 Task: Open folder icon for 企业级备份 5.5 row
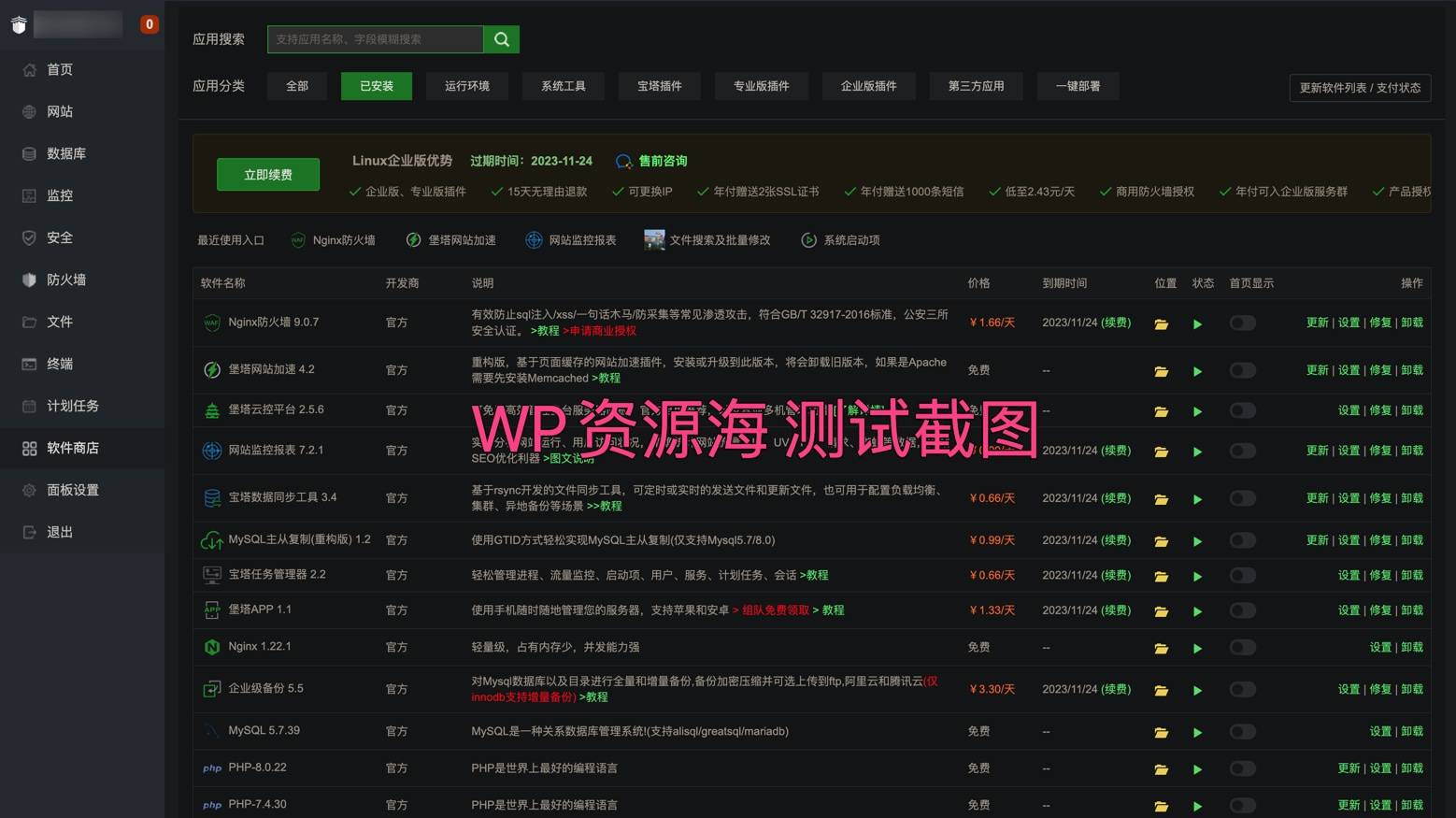[1161, 691]
